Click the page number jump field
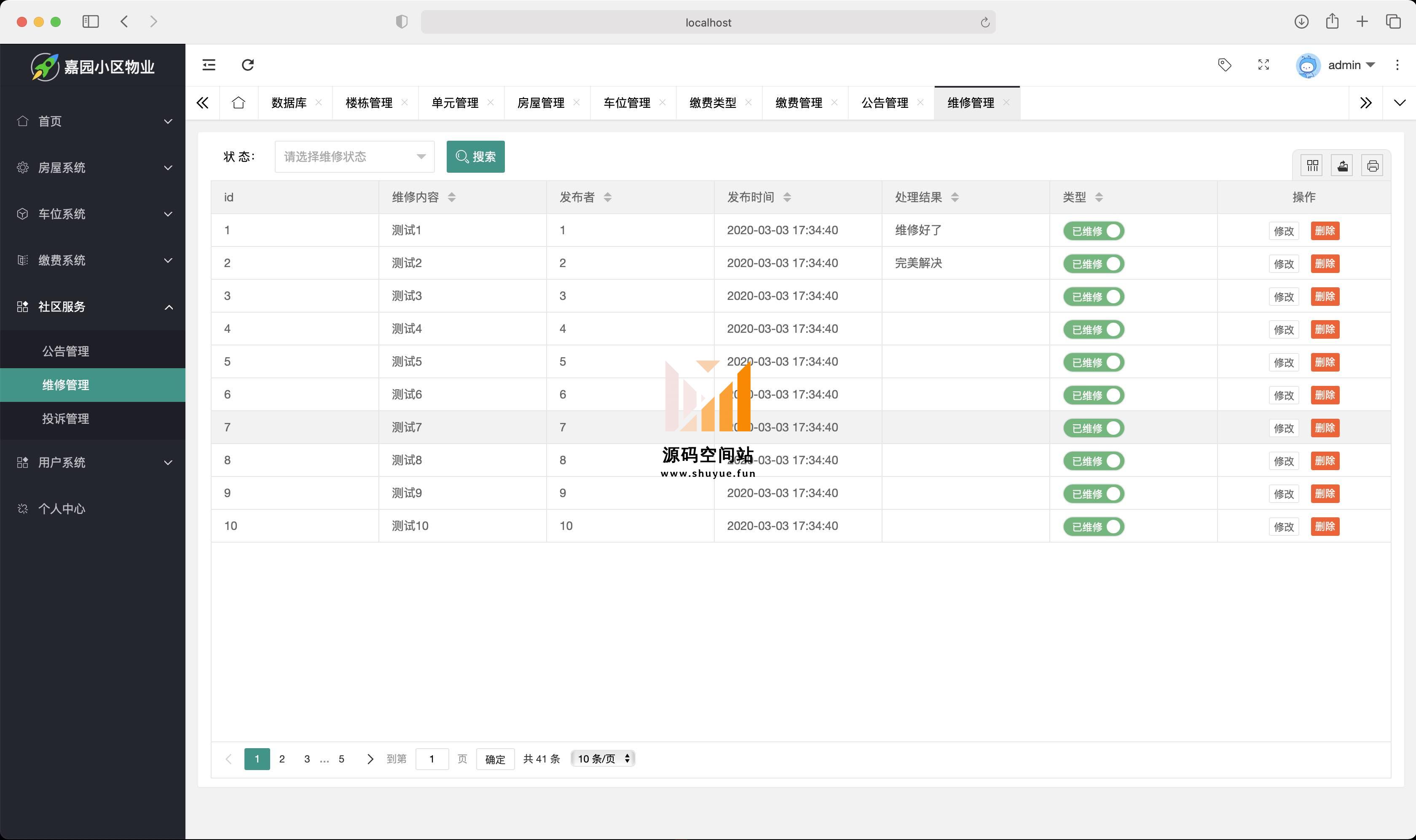Screen dimensions: 1416x840 432,759
